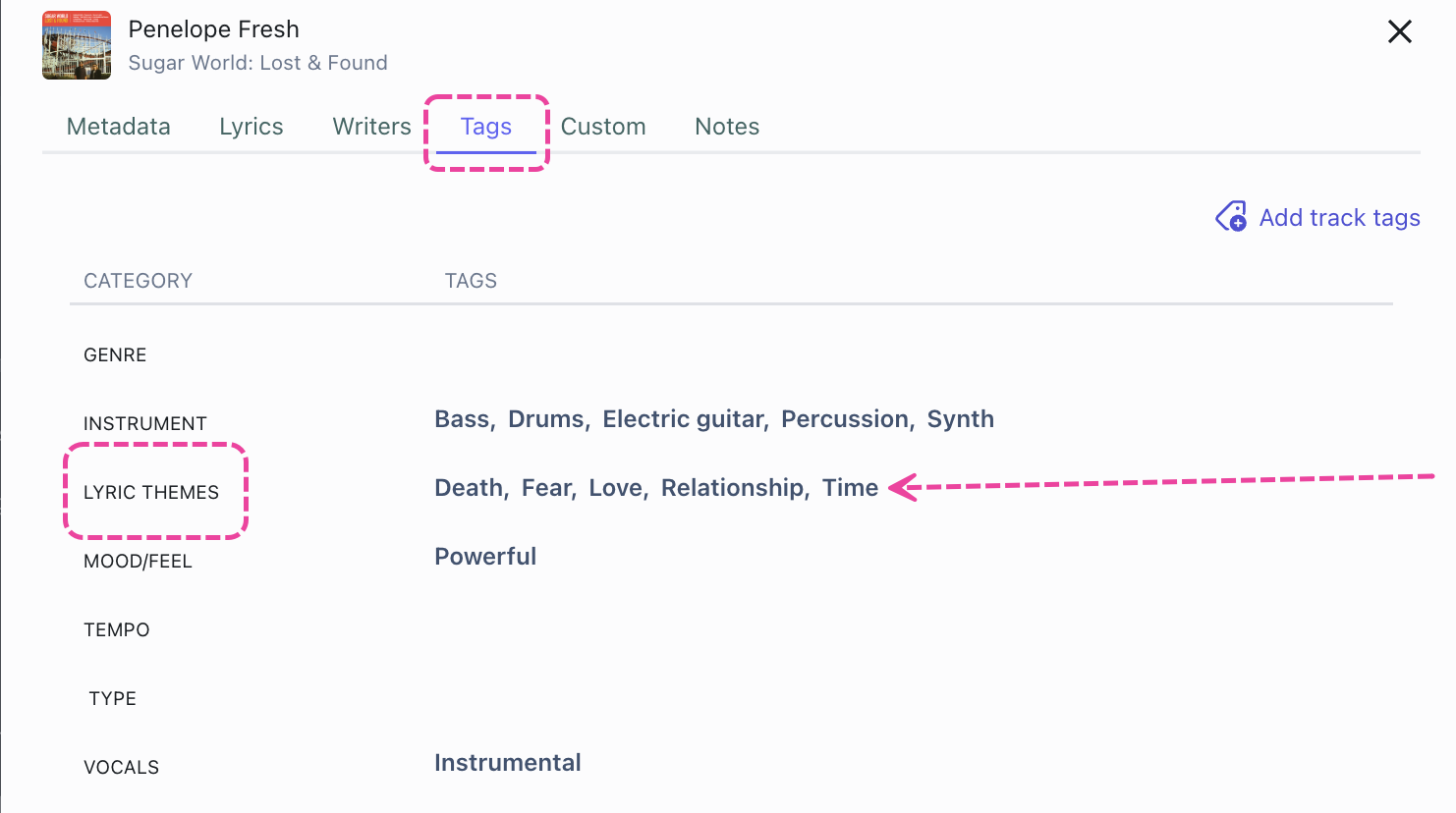Select the Relationship lyric theme tag
Image resolution: width=1456 pixels, height=813 pixels.
733,488
